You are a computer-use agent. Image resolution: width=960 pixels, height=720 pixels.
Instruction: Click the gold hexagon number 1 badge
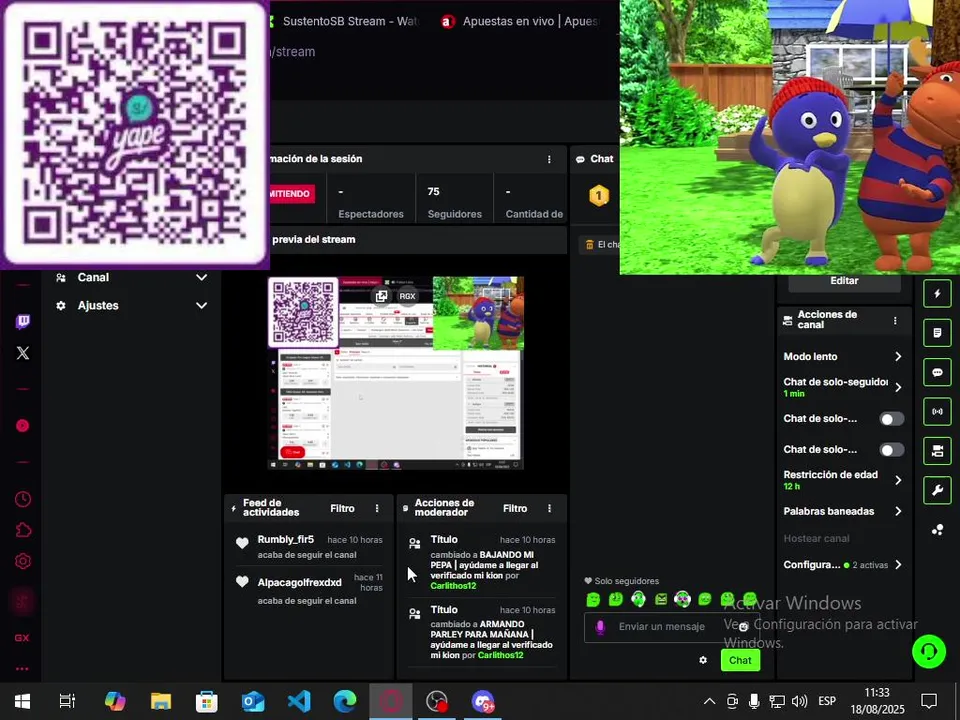pyautogui.click(x=599, y=196)
